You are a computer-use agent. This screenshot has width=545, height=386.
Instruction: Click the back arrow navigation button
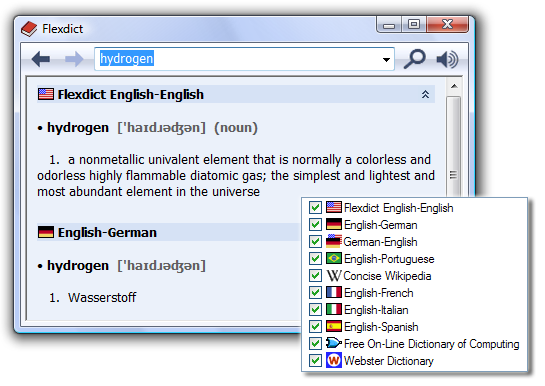[x=41, y=59]
